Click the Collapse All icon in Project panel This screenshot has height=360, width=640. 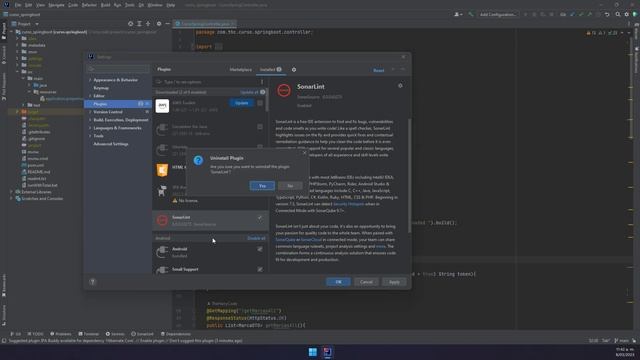(x=148, y=24)
